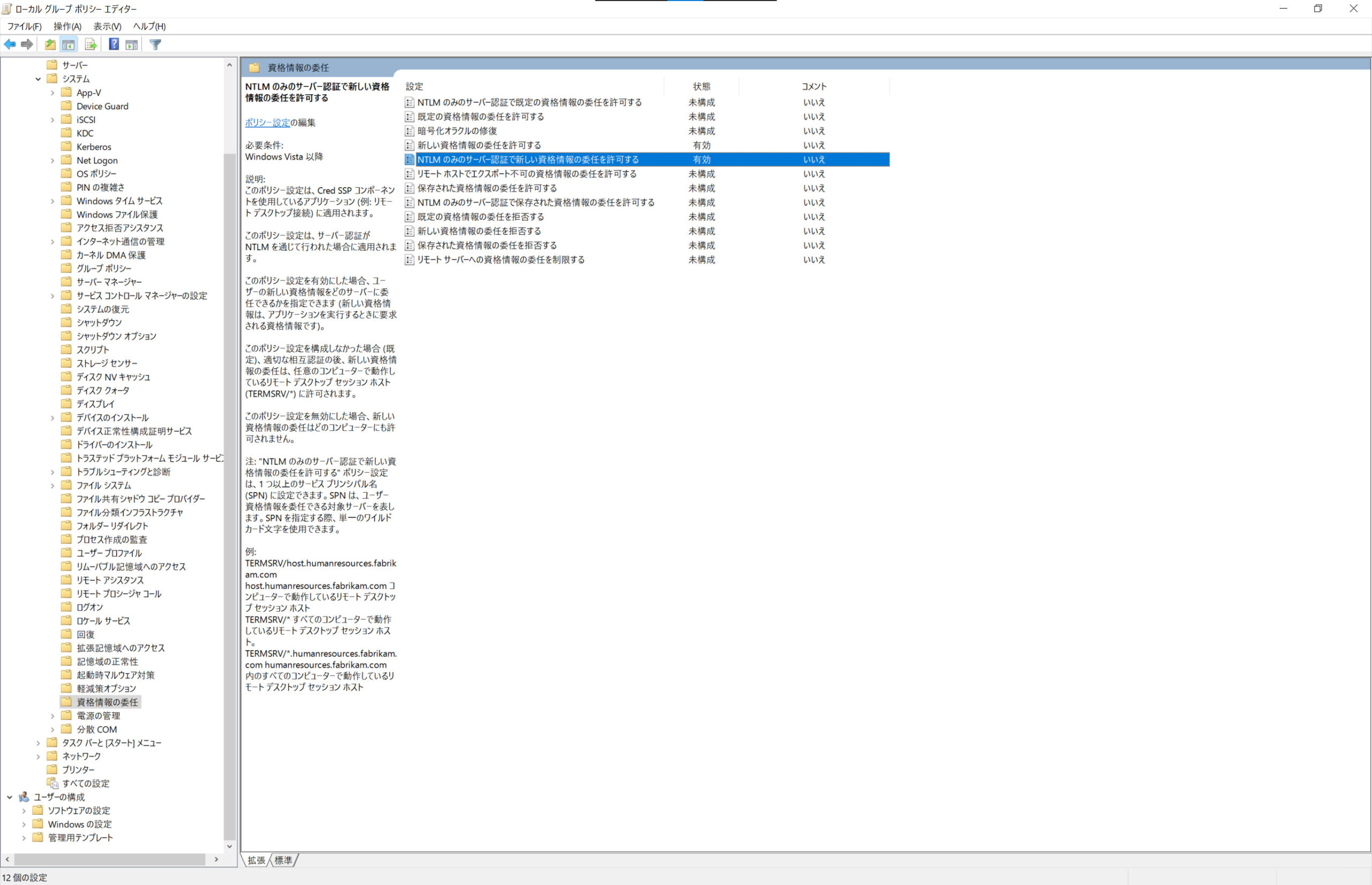1372x885 pixels.
Task: Open the 表示(V) menu
Action: tap(107, 26)
